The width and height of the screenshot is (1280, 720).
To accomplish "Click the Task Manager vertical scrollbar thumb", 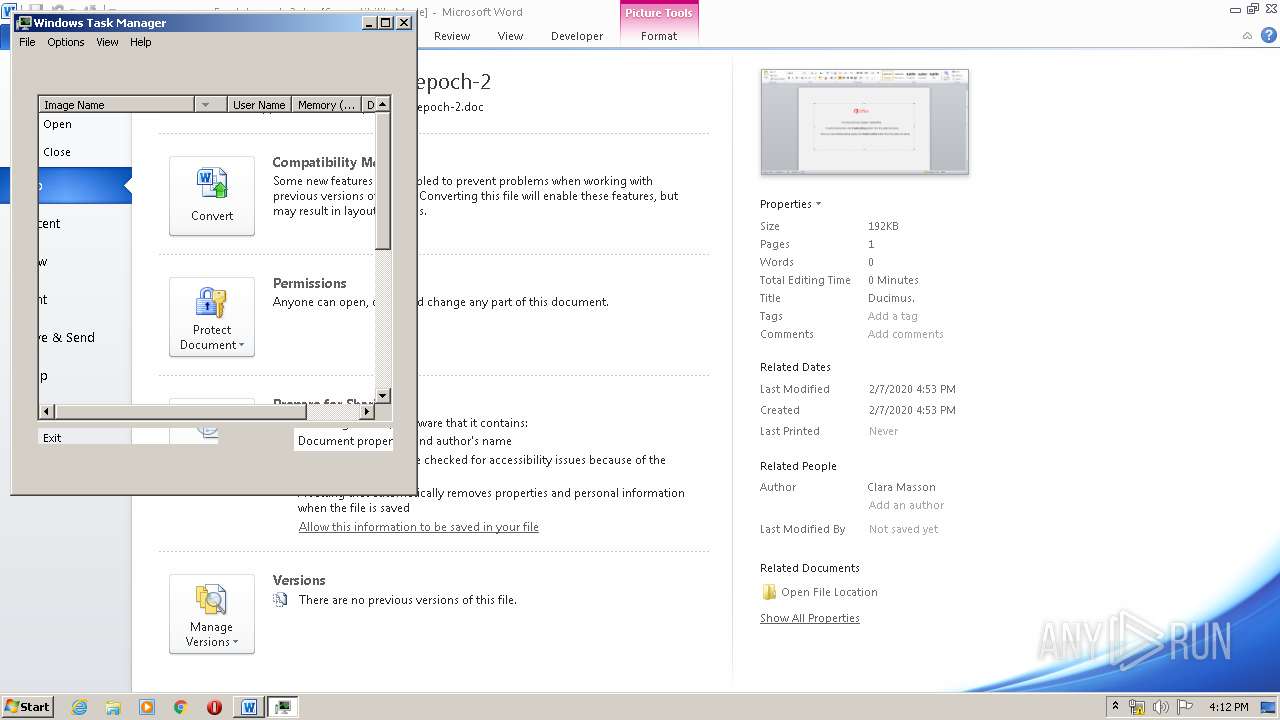I will (383, 181).
